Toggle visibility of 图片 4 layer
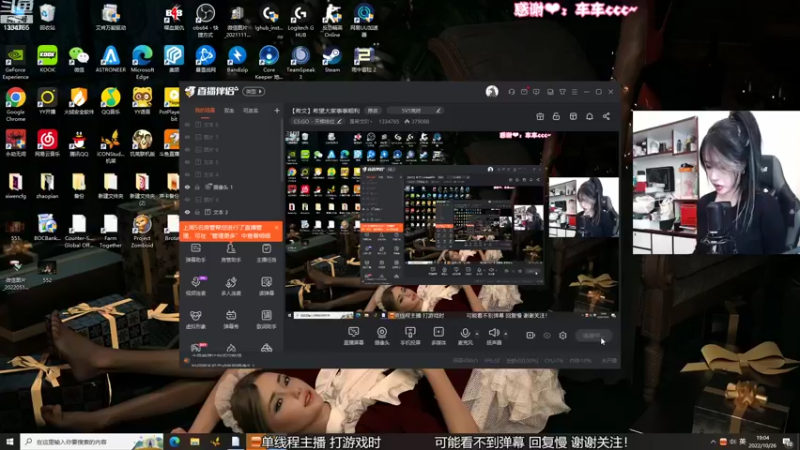The image size is (800, 450). (187, 199)
